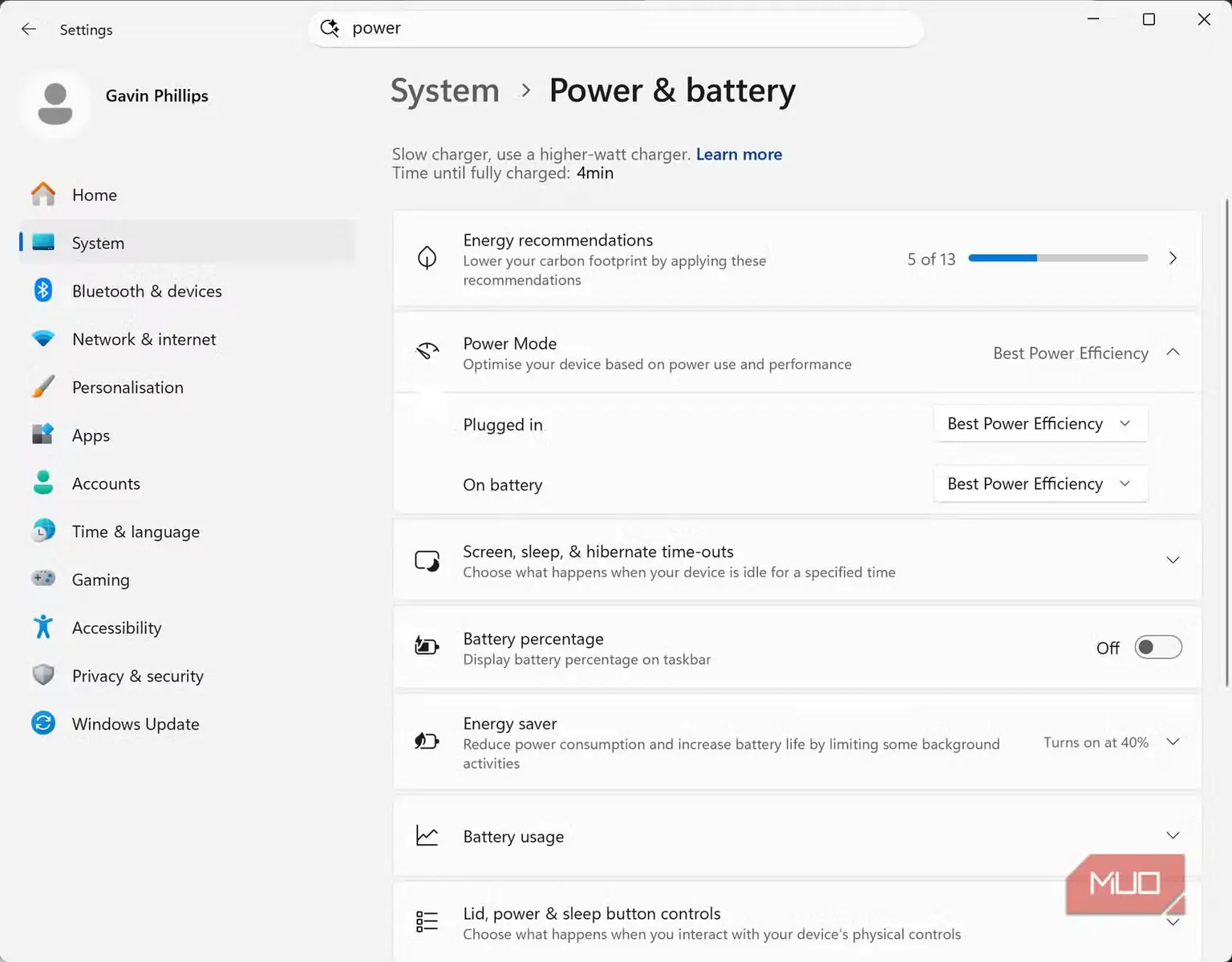Click the Accessibility figure icon

tap(43, 627)
